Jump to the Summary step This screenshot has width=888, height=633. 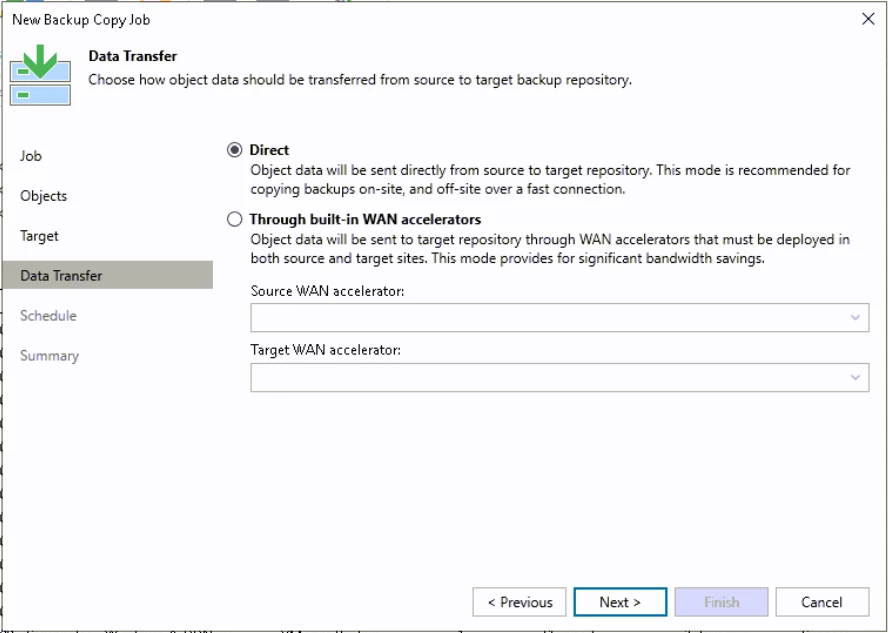[49, 355]
